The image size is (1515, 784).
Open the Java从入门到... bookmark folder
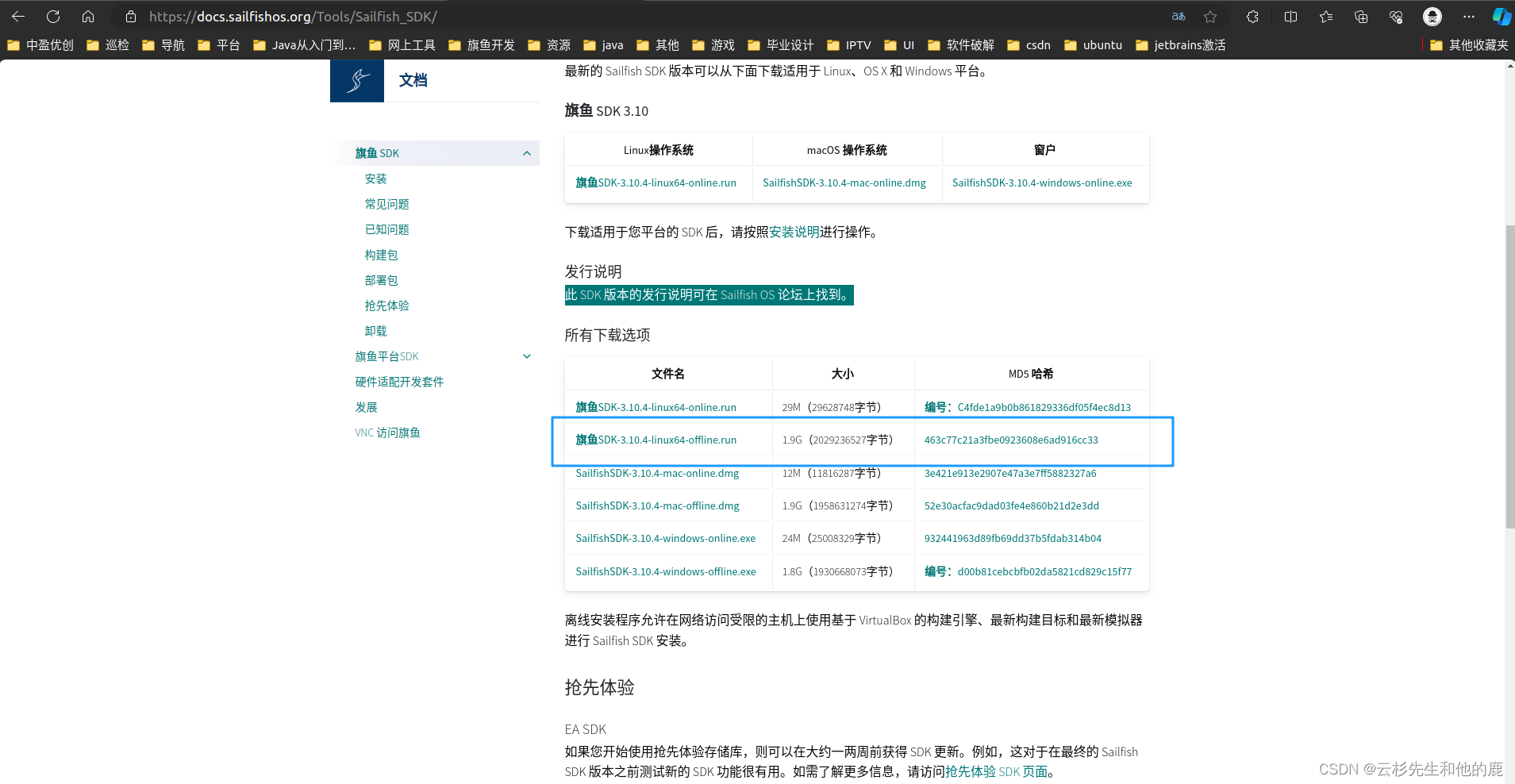(305, 45)
